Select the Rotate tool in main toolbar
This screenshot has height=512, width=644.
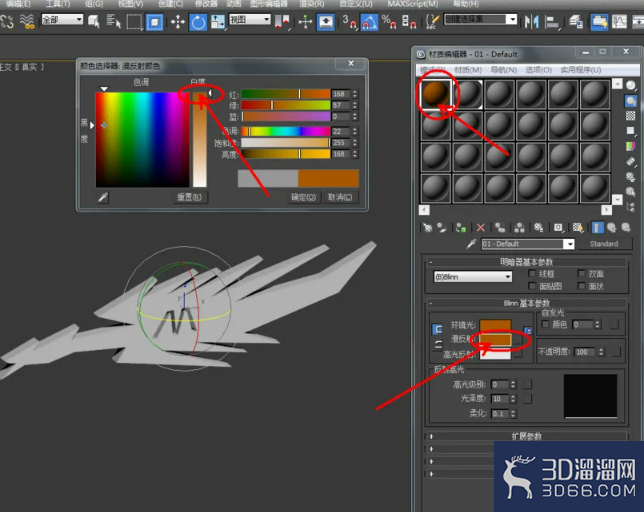(198, 22)
